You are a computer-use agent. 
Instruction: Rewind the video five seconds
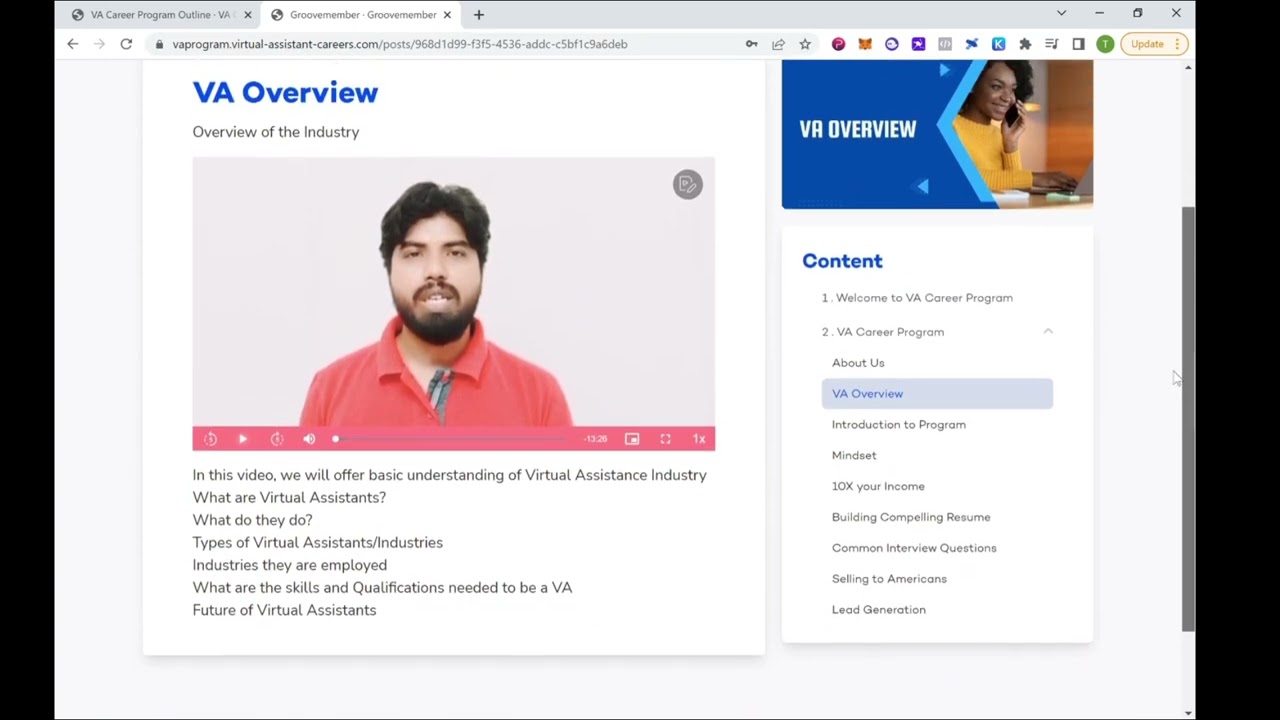[210, 439]
